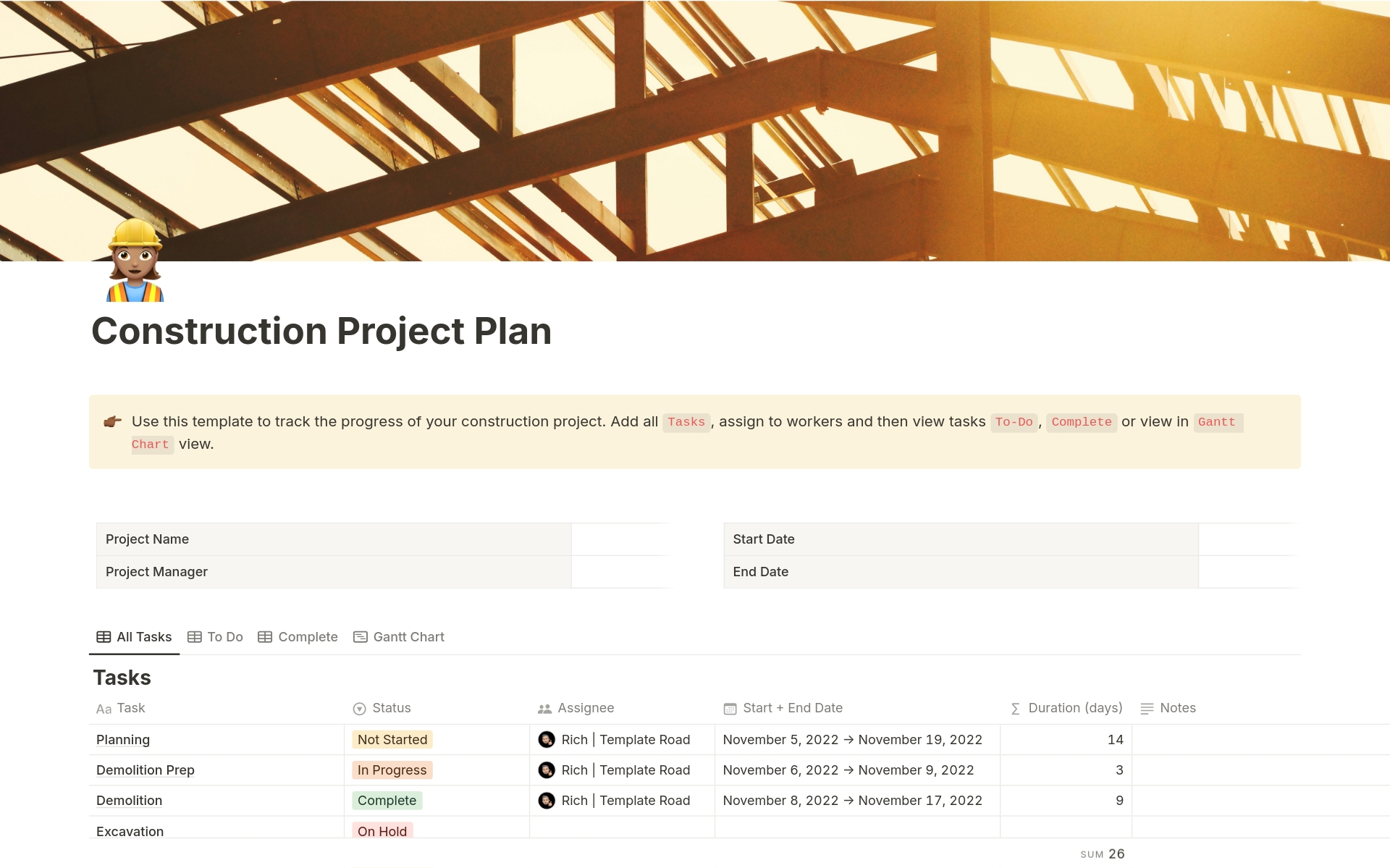Open the Not Started status dropdown

coord(392,739)
